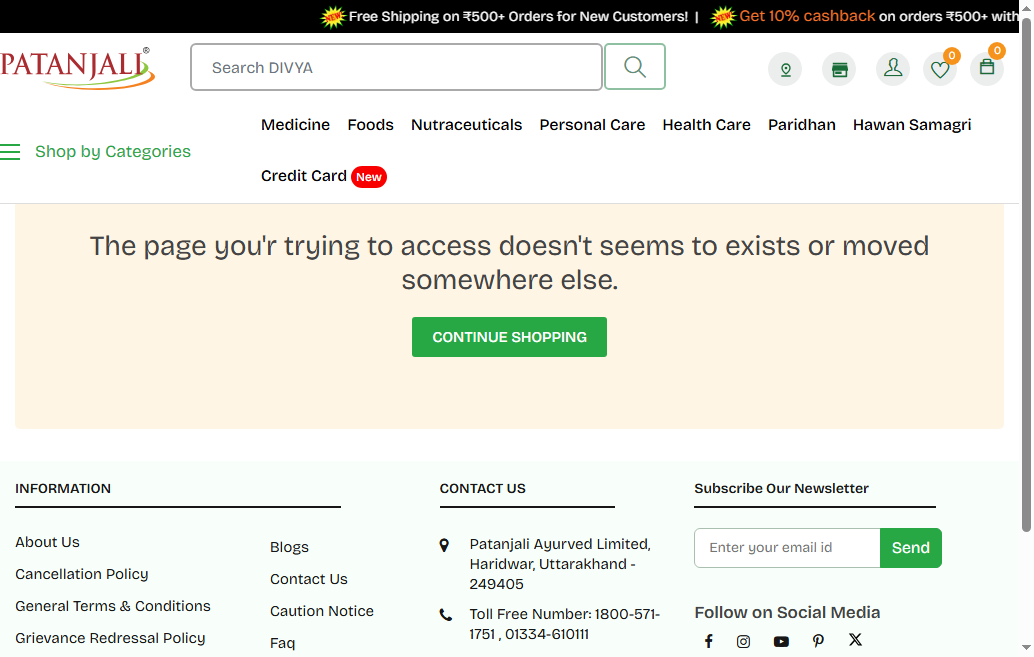Image resolution: width=1034 pixels, height=657 pixels.
Task: Open the About Us link
Action: point(47,542)
